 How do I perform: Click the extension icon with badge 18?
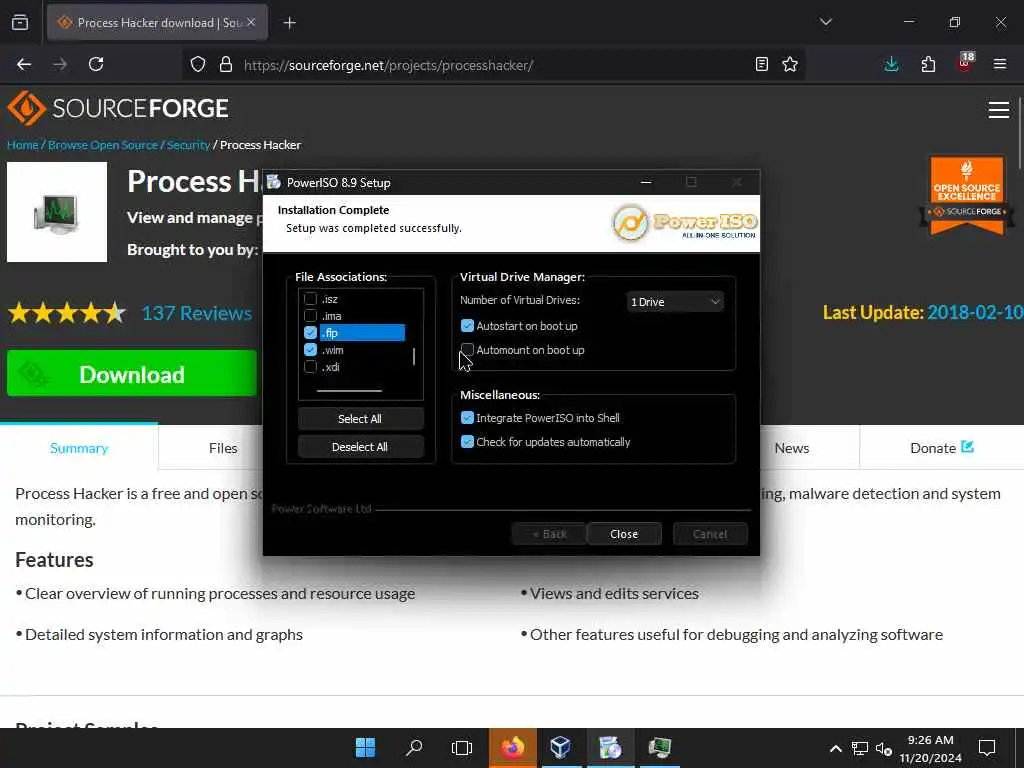(x=965, y=63)
